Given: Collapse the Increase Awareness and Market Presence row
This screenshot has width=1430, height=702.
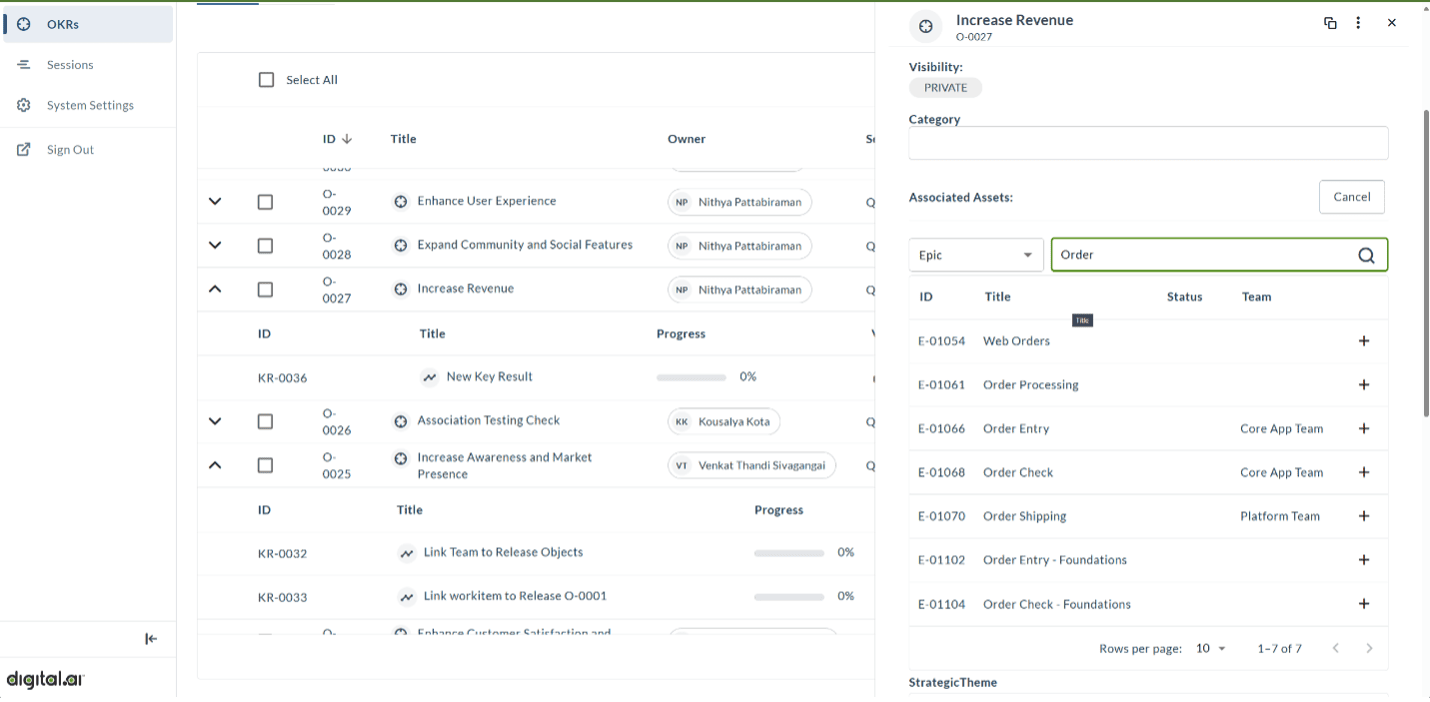Looking at the screenshot, I should pos(215,466).
